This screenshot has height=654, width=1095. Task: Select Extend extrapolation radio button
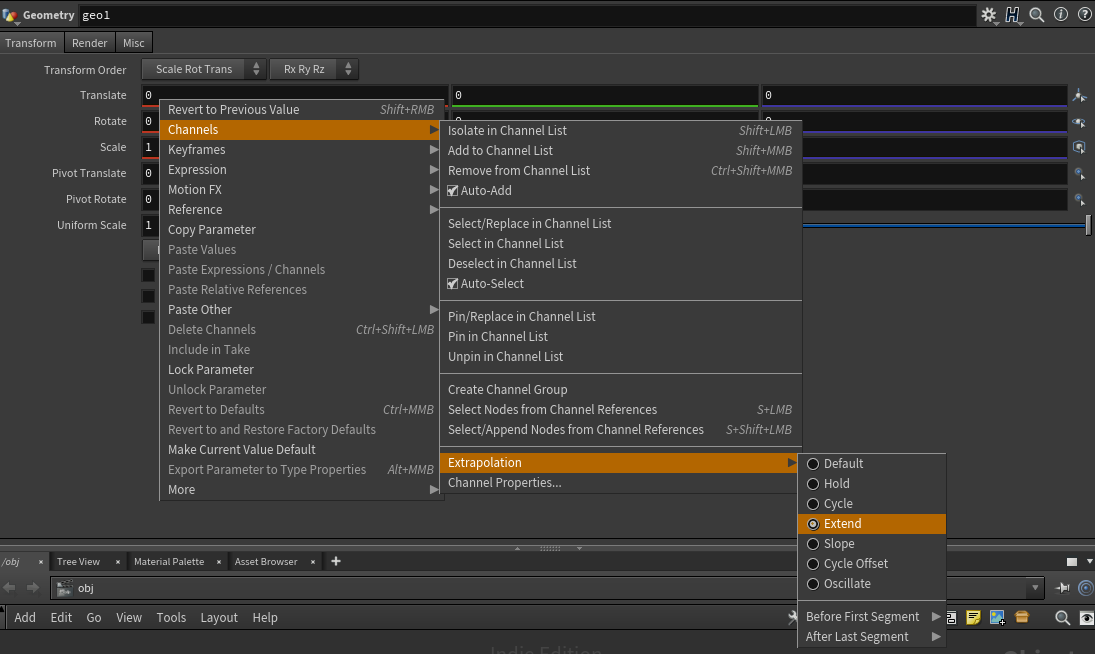[813, 524]
